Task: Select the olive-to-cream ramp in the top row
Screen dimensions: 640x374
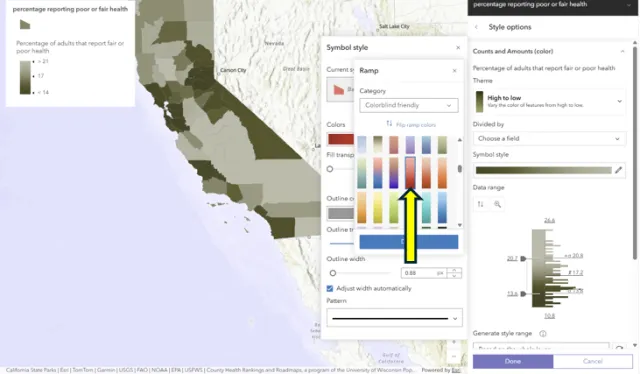Action: click(x=378, y=145)
